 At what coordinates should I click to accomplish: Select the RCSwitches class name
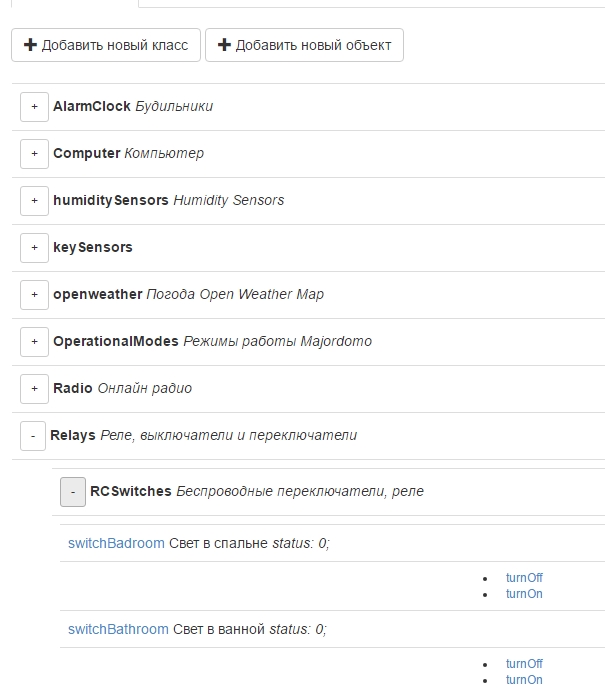131,491
